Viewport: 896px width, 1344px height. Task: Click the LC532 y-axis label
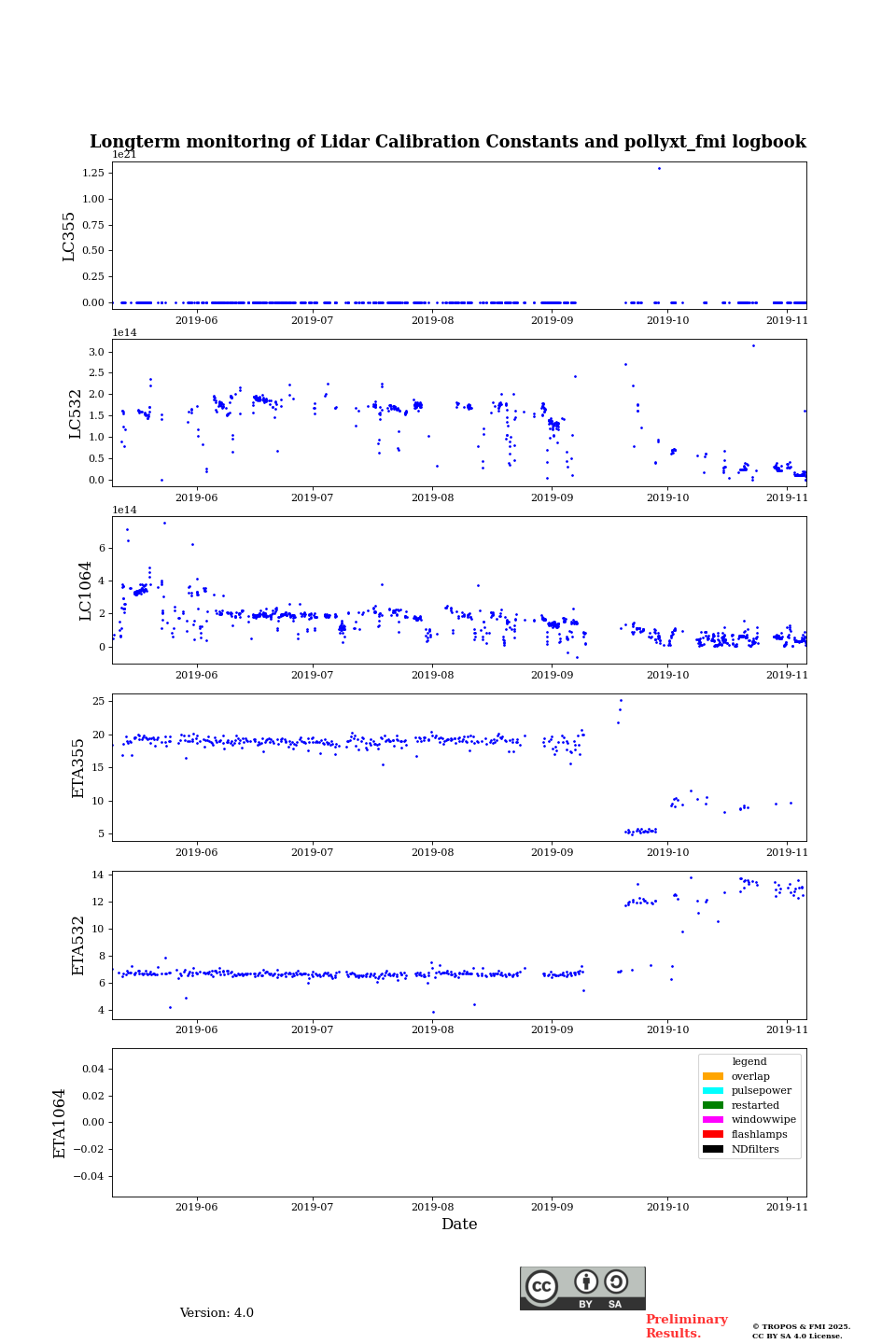(76, 413)
